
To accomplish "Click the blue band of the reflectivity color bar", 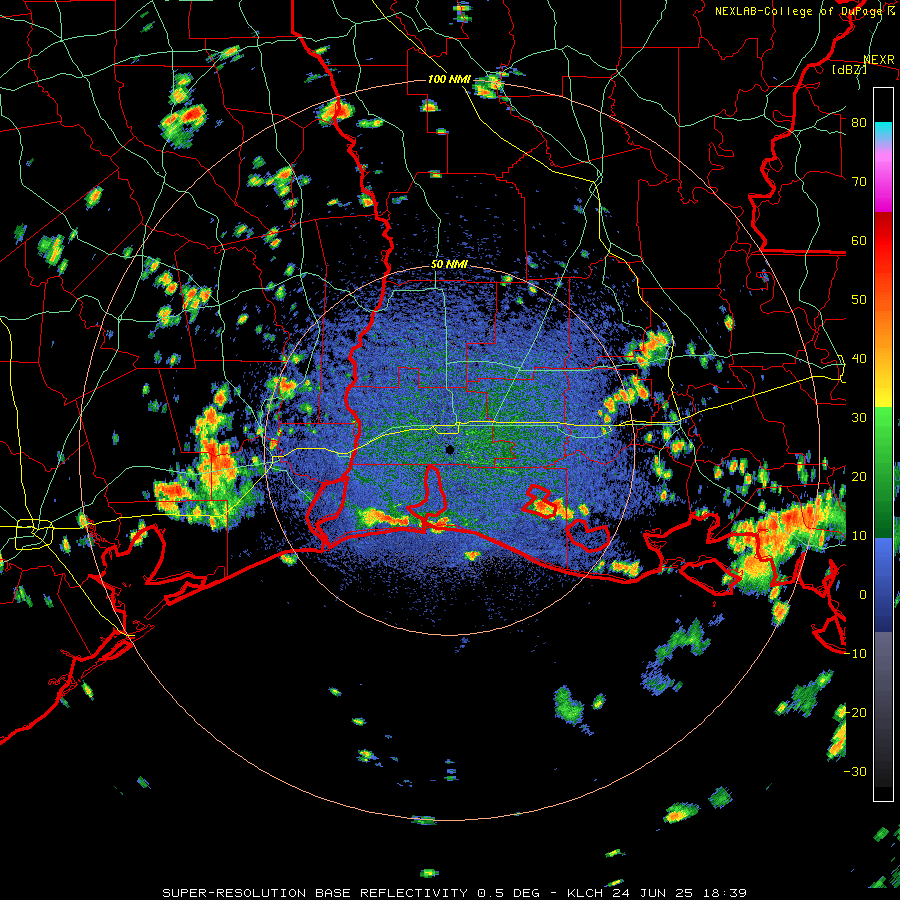I will point(883,585).
